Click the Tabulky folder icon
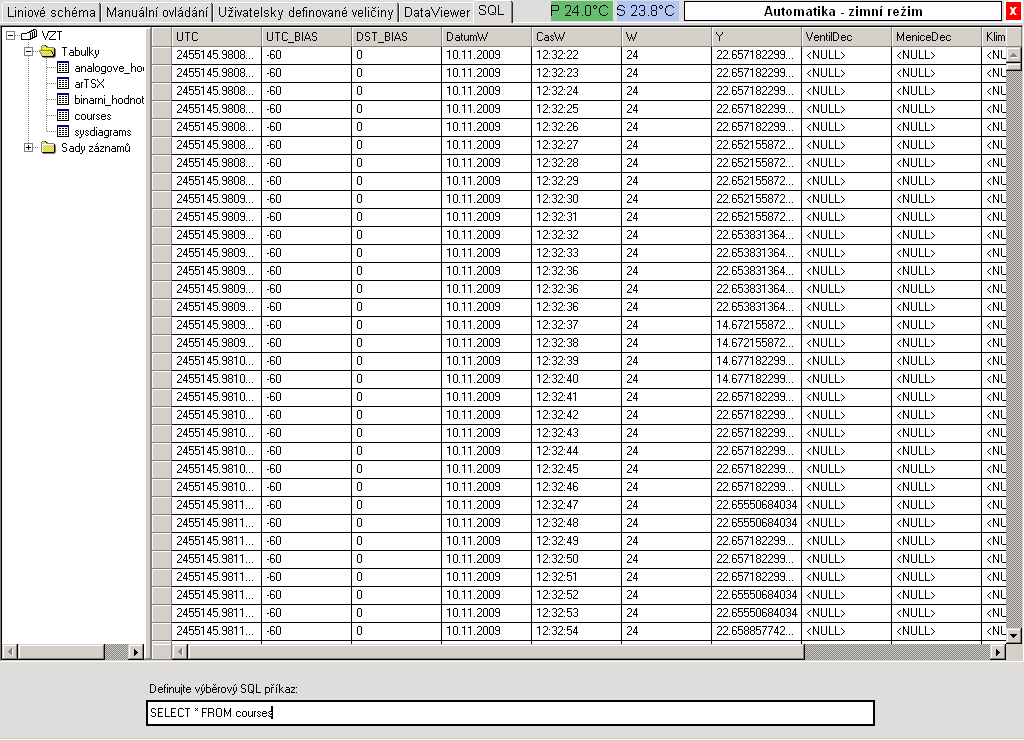The image size is (1024, 741). click(47, 52)
